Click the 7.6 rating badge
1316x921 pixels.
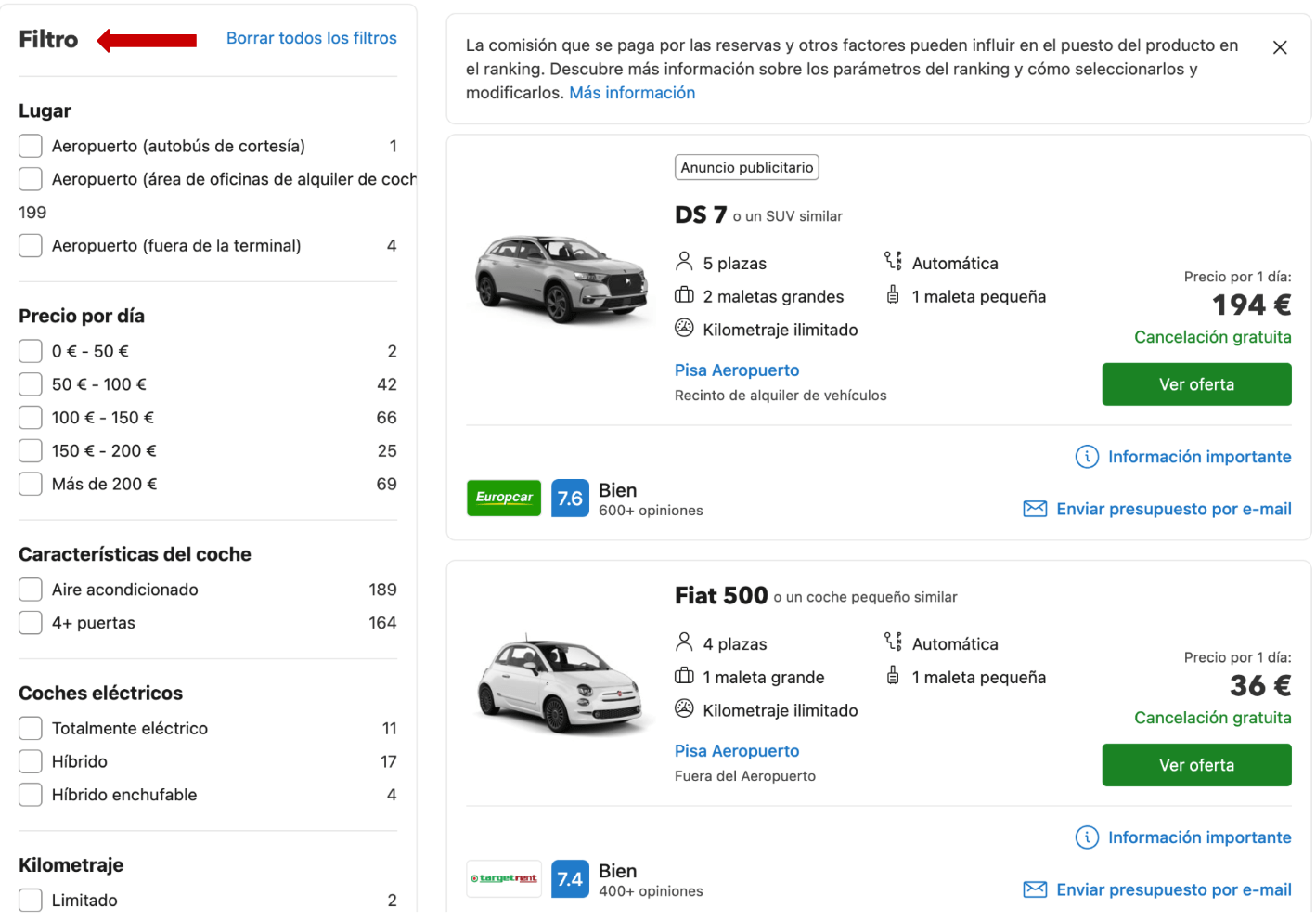(x=569, y=499)
